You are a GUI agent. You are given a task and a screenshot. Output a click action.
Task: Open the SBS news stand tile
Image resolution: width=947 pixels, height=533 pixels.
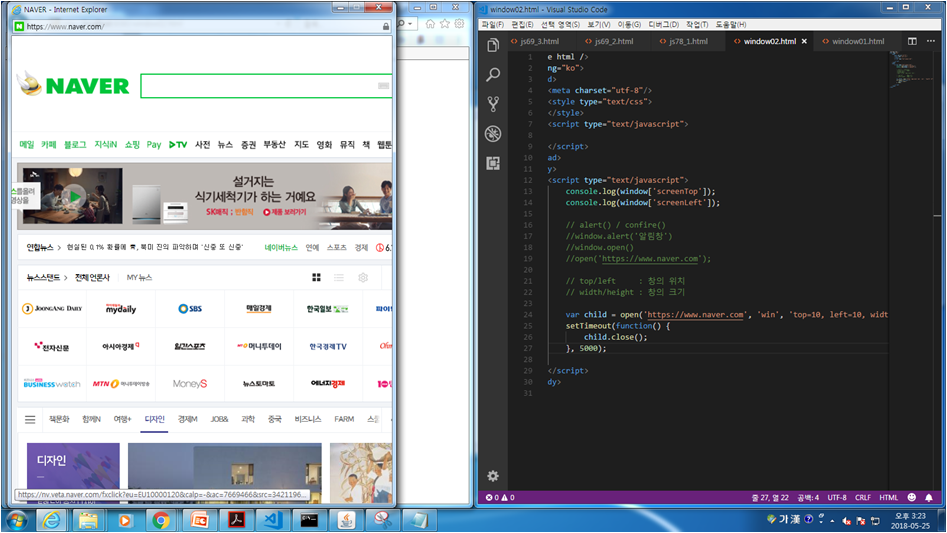click(x=190, y=308)
